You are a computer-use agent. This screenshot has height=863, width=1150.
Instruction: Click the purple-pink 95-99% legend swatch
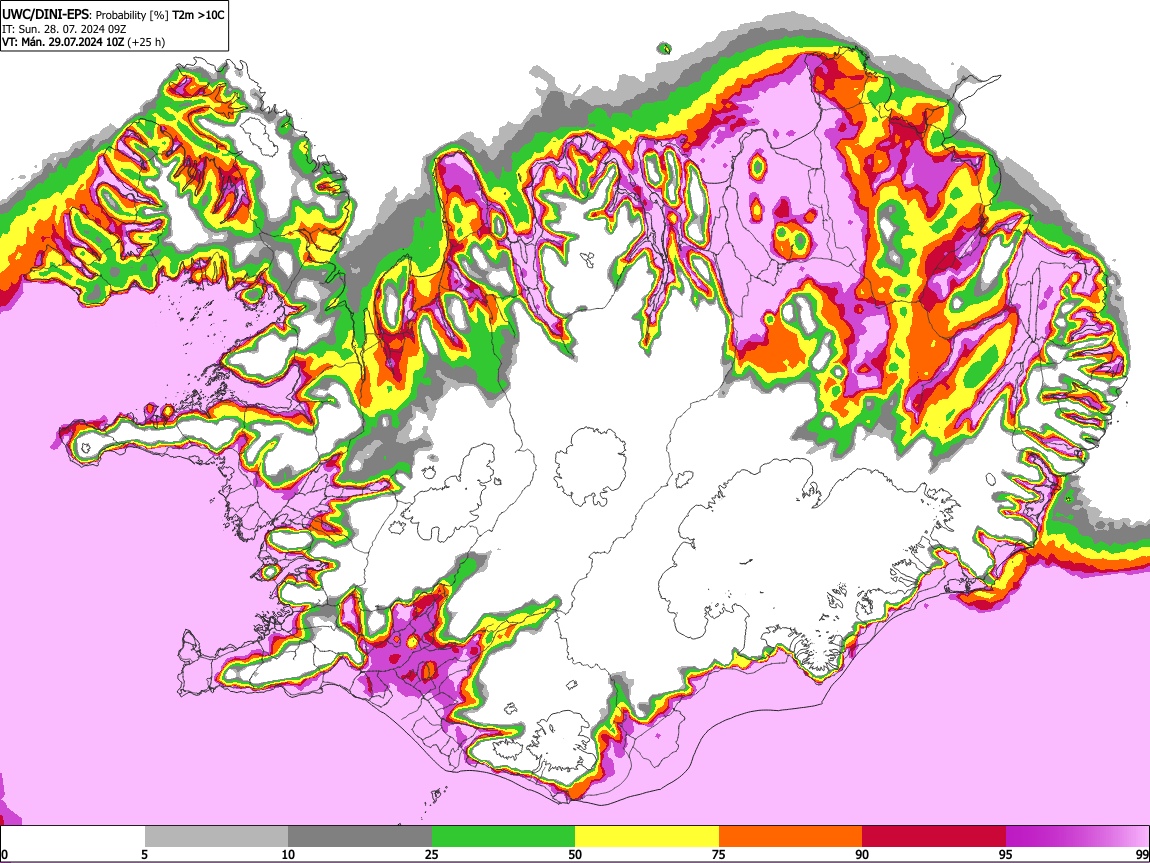click(1077, 836)
